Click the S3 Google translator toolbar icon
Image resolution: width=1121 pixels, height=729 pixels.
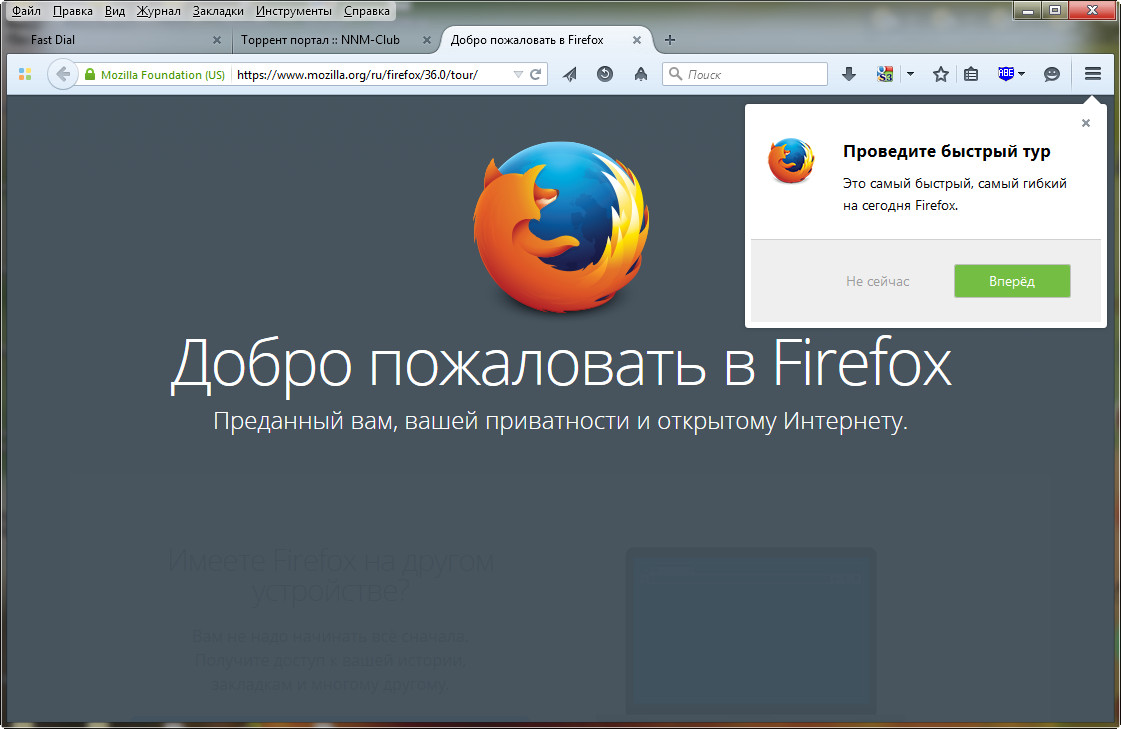coord(885,74)
